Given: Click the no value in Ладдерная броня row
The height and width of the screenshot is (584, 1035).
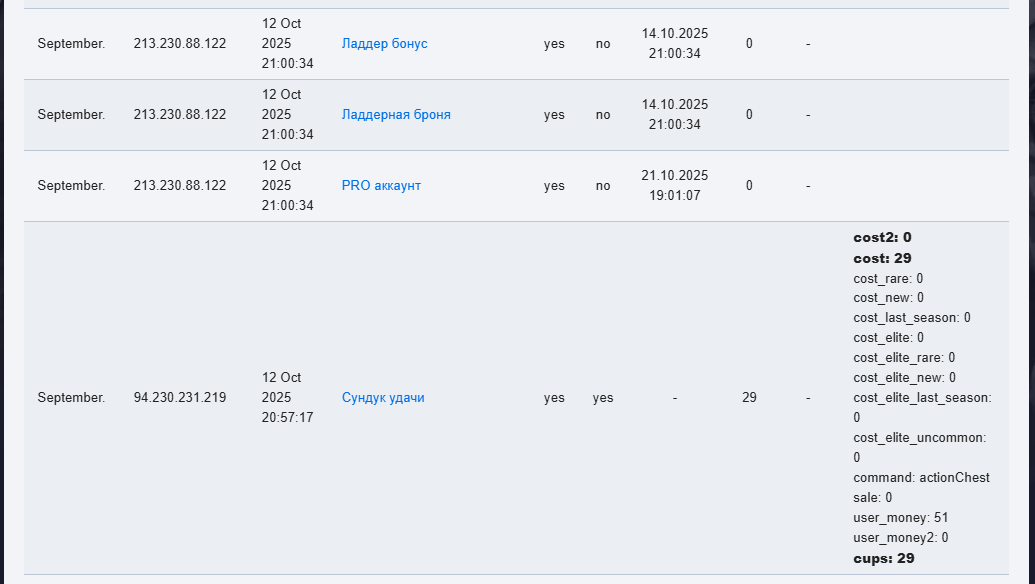Looking at the screenshot, I should coord(603,115).
